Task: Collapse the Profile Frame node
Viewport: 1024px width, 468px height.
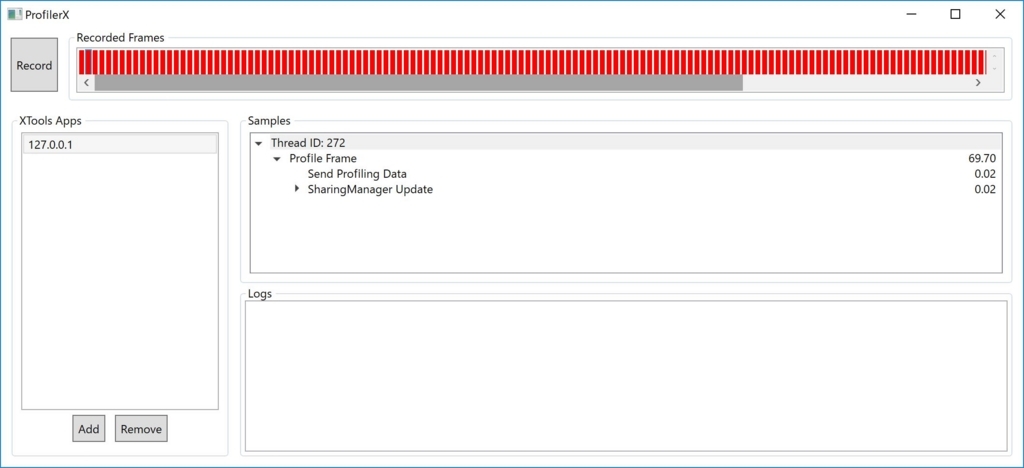Action: (277, 159)
